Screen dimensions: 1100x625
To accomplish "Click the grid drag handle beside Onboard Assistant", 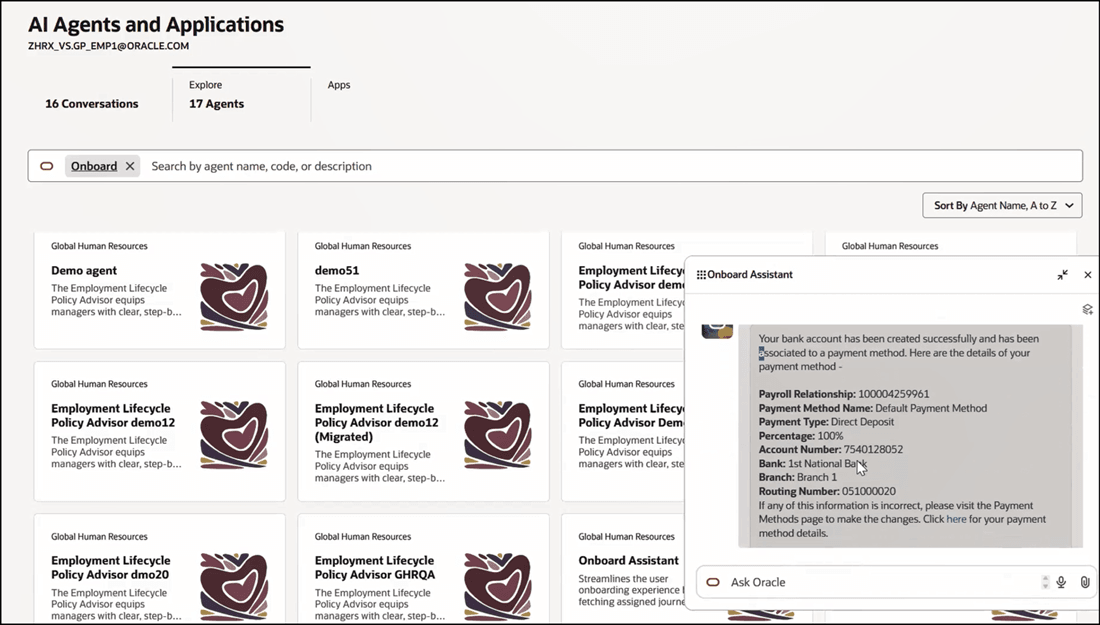I will pos(701,275).
